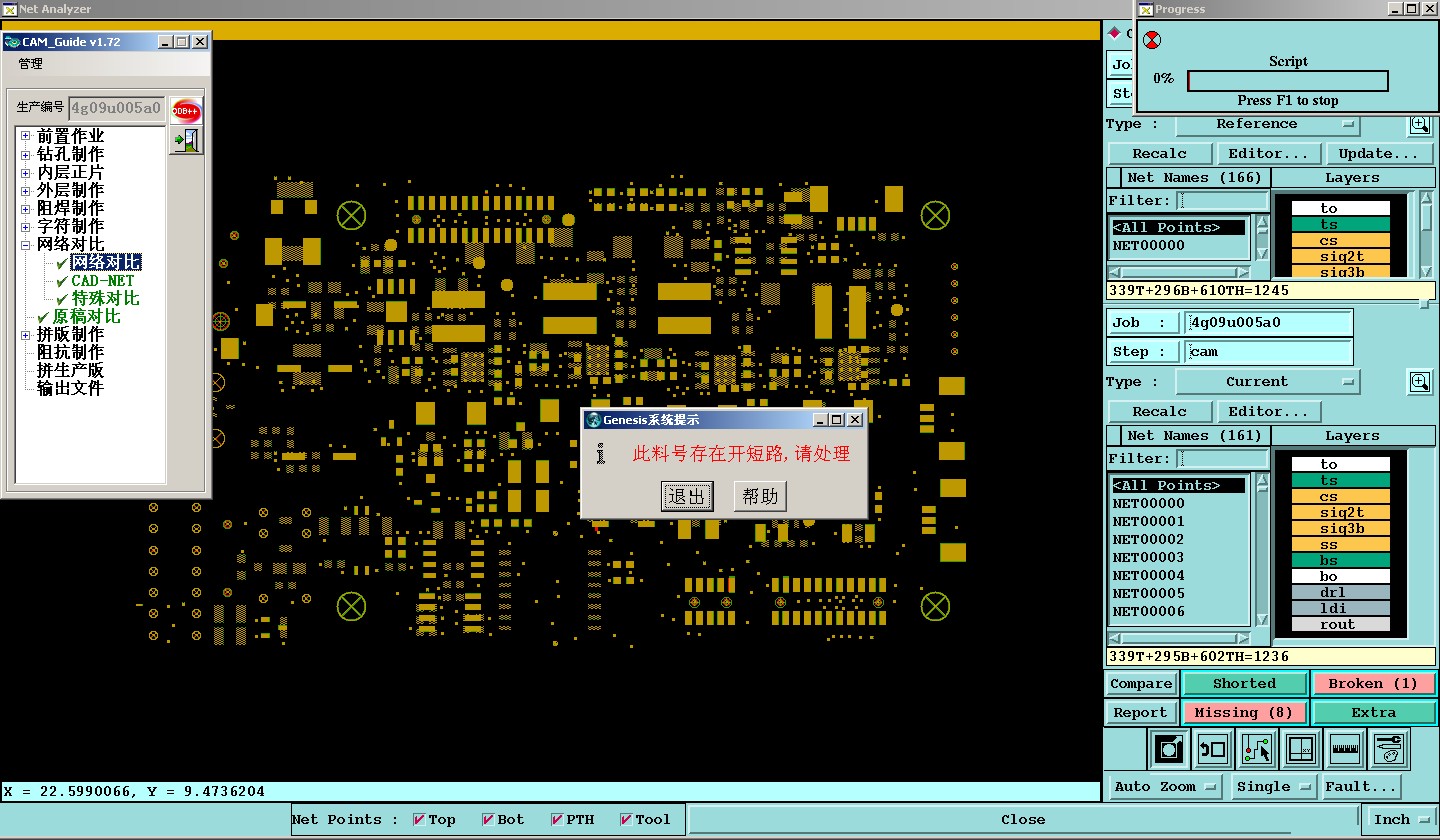Click the red stop icon in Progress window
1440x840 pixels.
click(1153, 41)
